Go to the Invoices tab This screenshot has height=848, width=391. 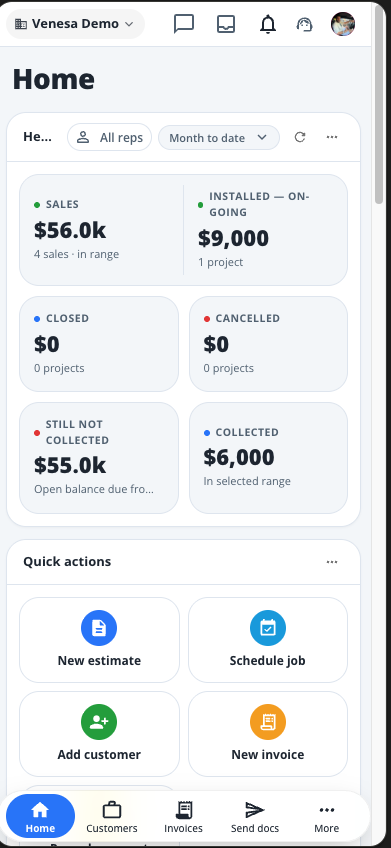pos(183,817)
